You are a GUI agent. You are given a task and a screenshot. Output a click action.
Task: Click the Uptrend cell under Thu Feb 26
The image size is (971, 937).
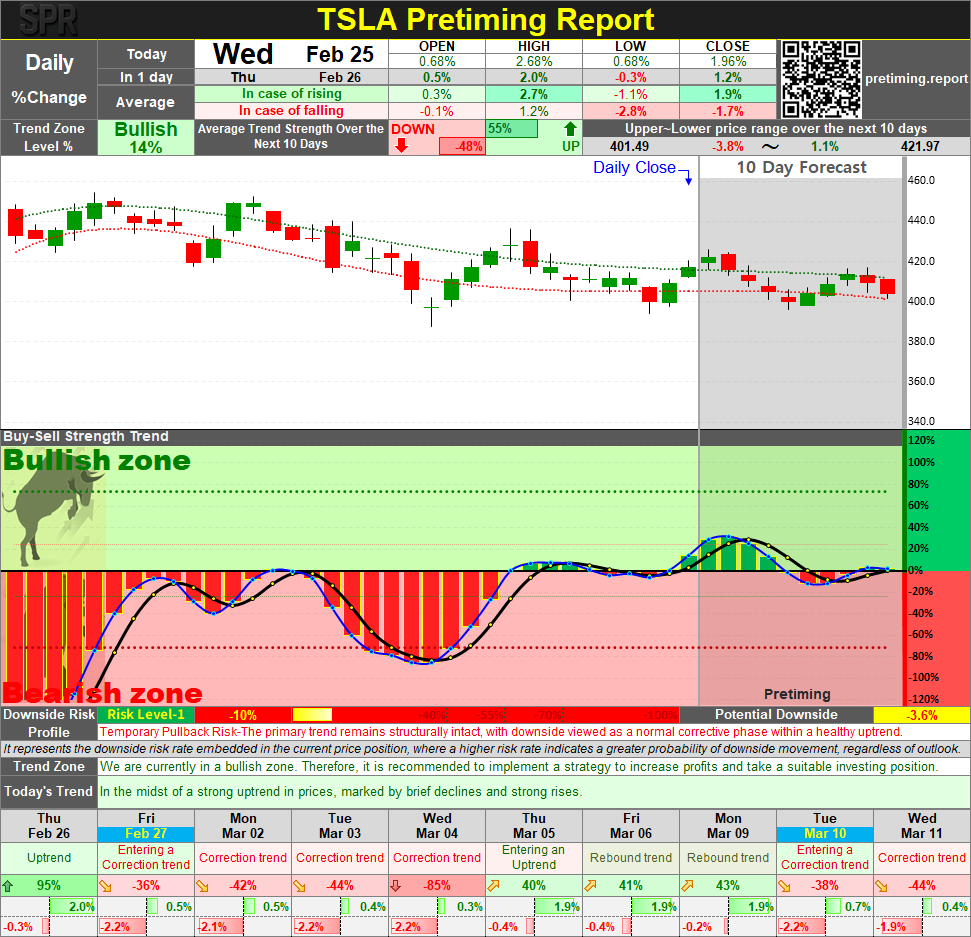tap(49, 858)
